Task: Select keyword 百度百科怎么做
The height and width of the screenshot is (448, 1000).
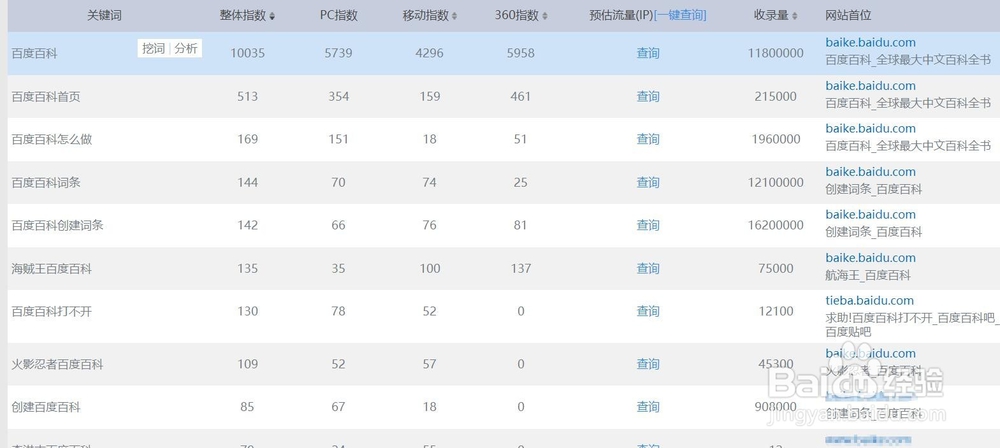Action: point(52,140)
